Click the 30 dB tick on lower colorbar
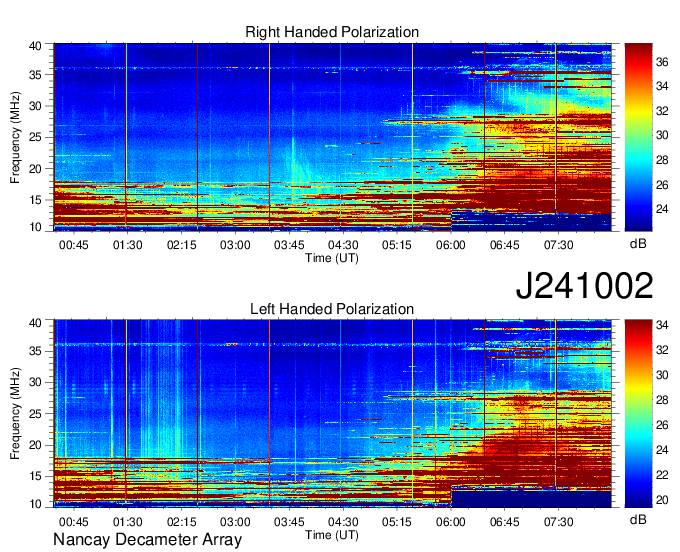This screenshot has height=552, width=680. (x=662, y=375)
